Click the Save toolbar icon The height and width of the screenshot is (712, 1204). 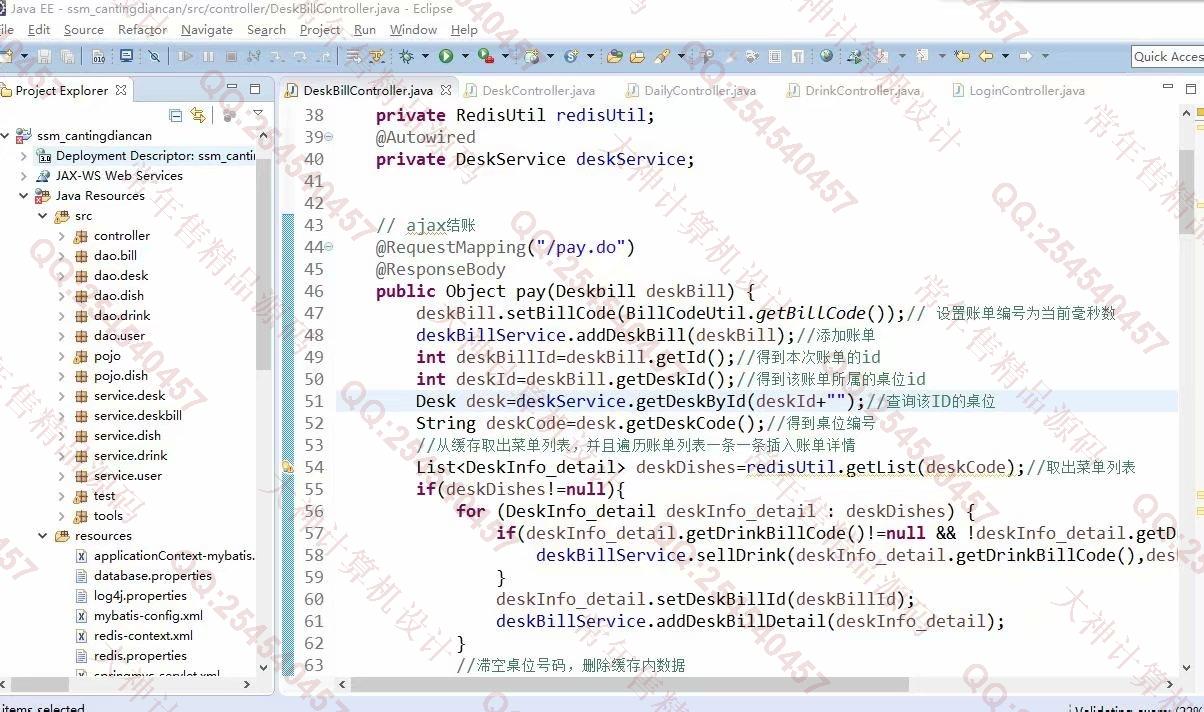pos(43,57)
